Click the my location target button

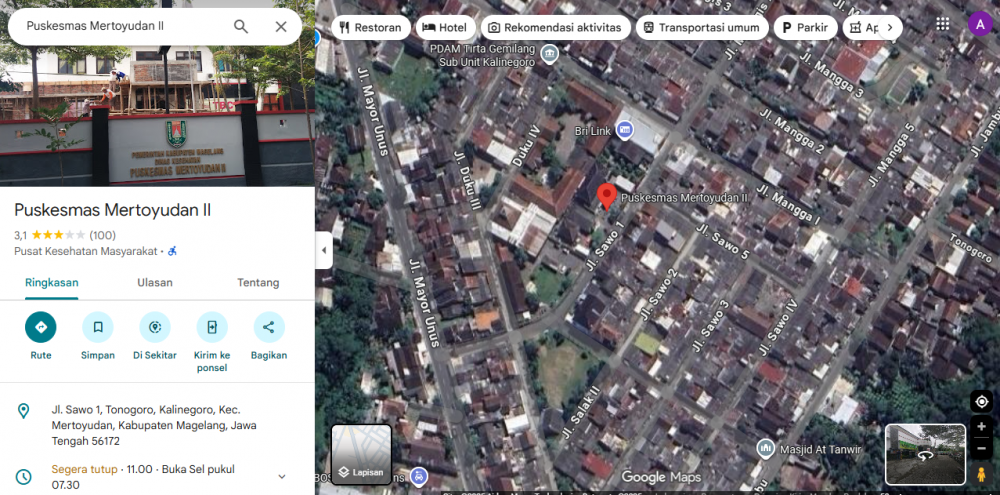pos(981,402)
